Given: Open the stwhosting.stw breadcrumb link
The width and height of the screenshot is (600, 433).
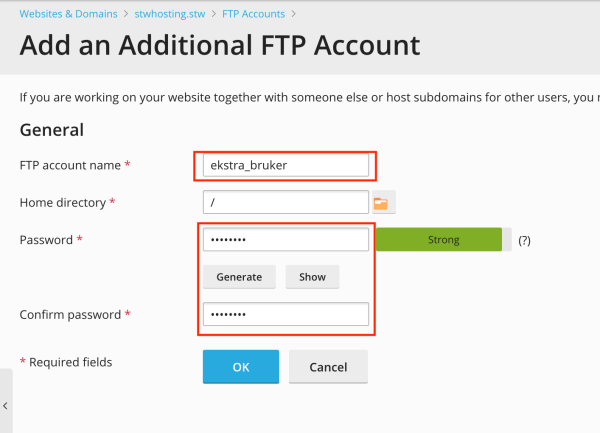Looking at the screenshot, I should [x=170, y=14].
